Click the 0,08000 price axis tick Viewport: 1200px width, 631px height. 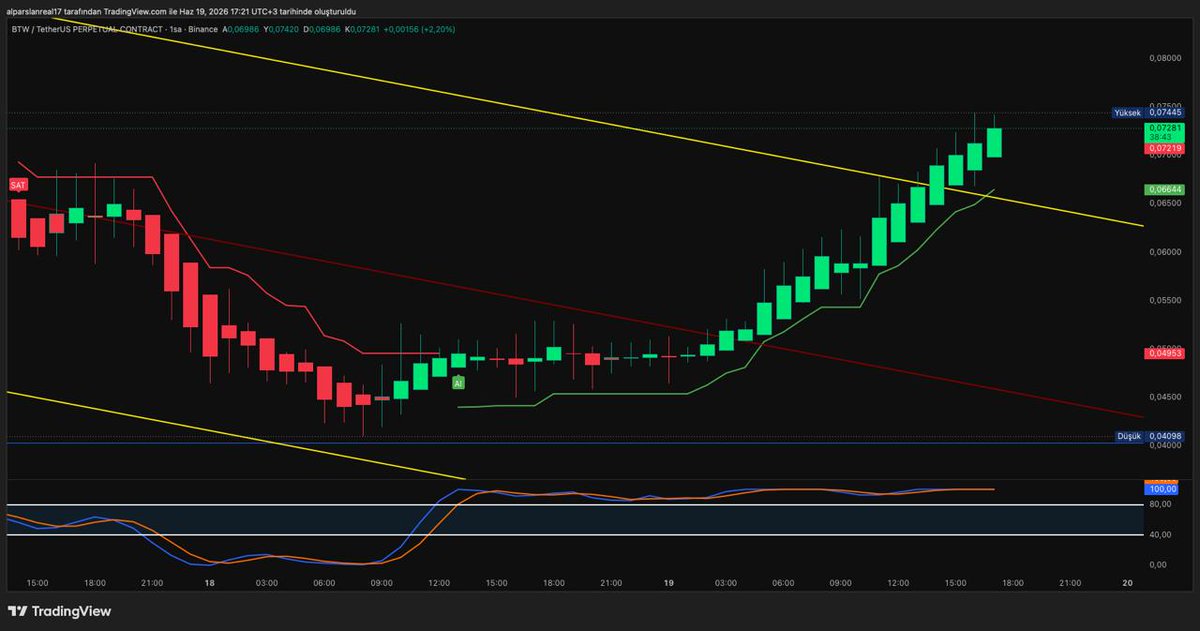tap(1166, 58)
